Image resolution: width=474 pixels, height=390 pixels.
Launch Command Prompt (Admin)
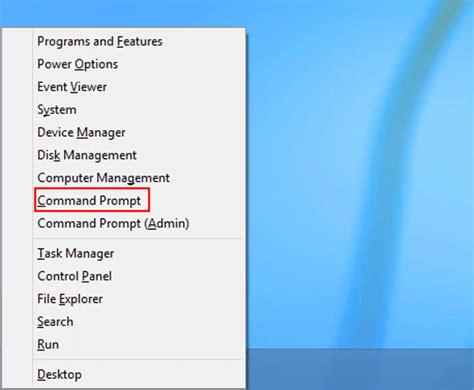click(113, 224)
